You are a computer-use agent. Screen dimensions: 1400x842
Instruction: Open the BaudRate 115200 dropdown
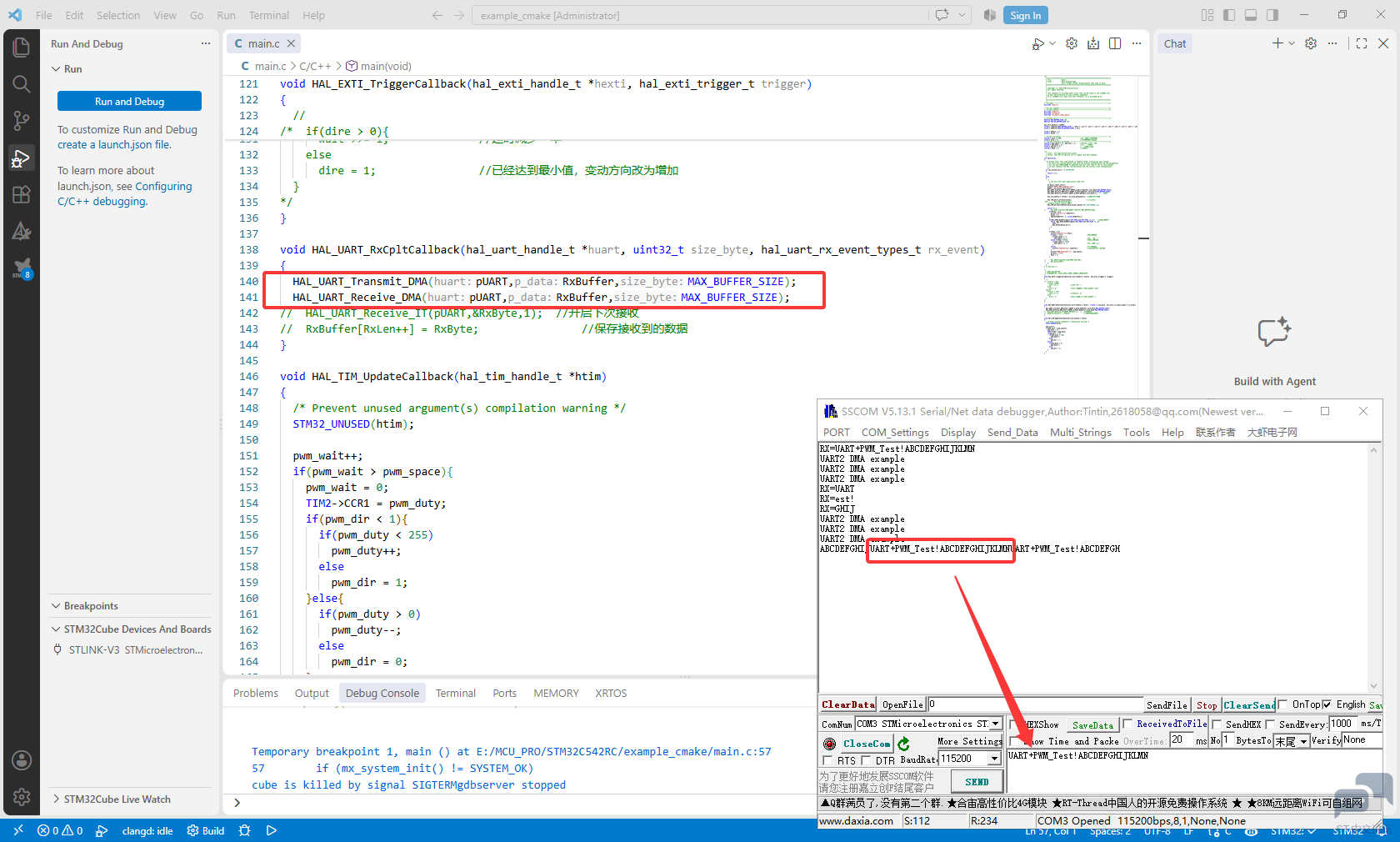click(x=994, y=759)
